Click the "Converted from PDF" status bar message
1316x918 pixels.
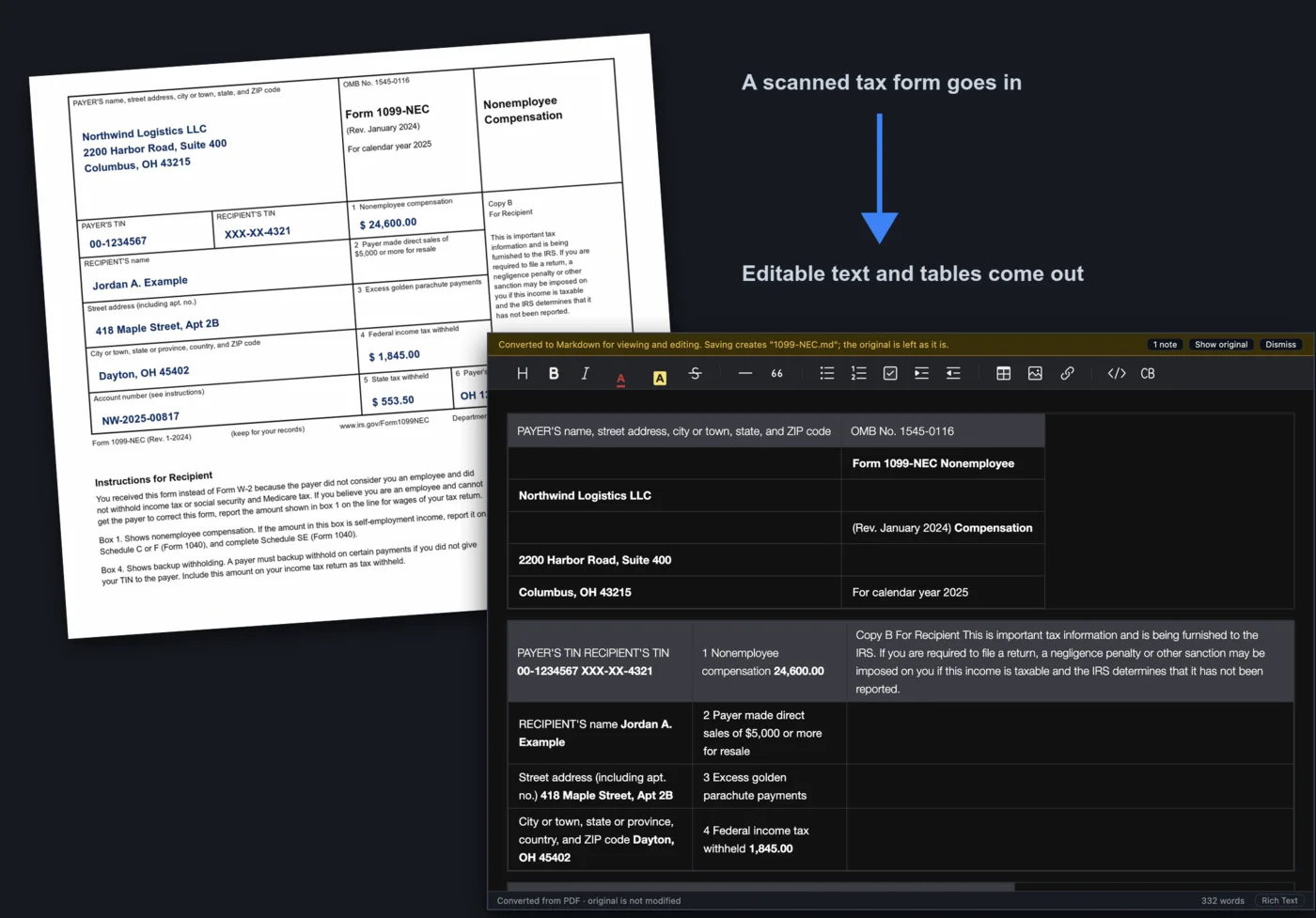[x=588, y=900]
